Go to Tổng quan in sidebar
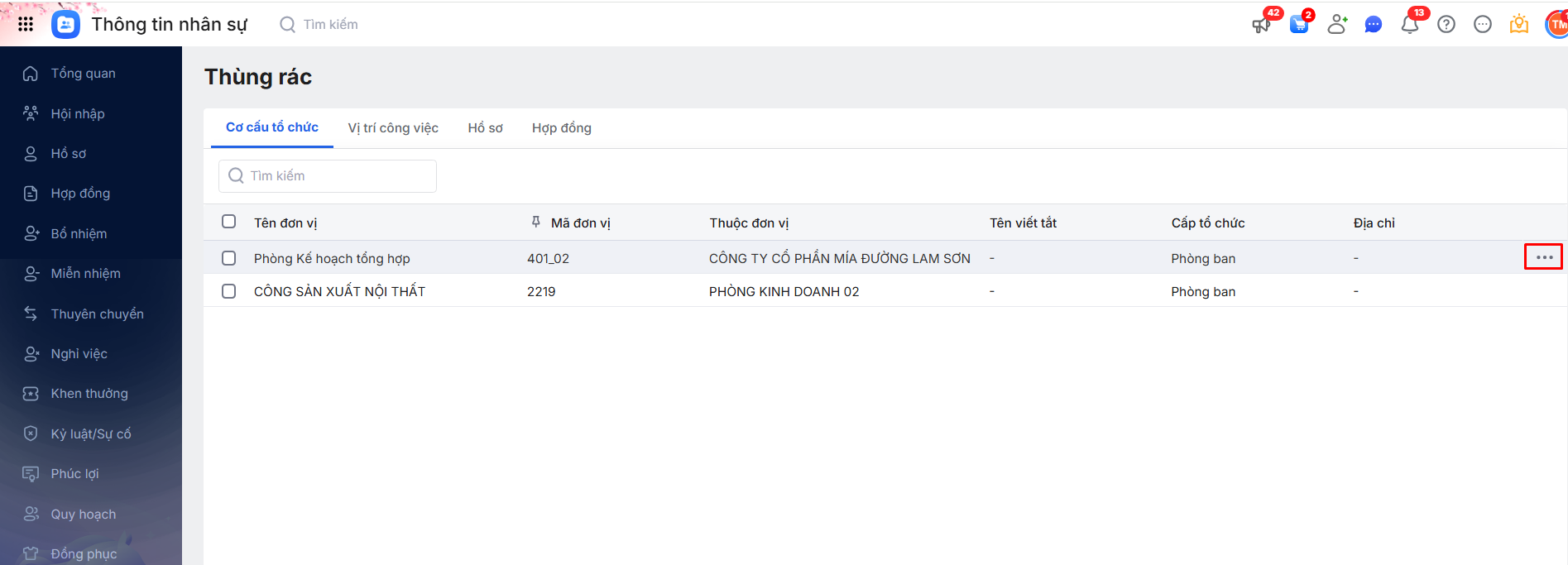 (x=83, y=74)
